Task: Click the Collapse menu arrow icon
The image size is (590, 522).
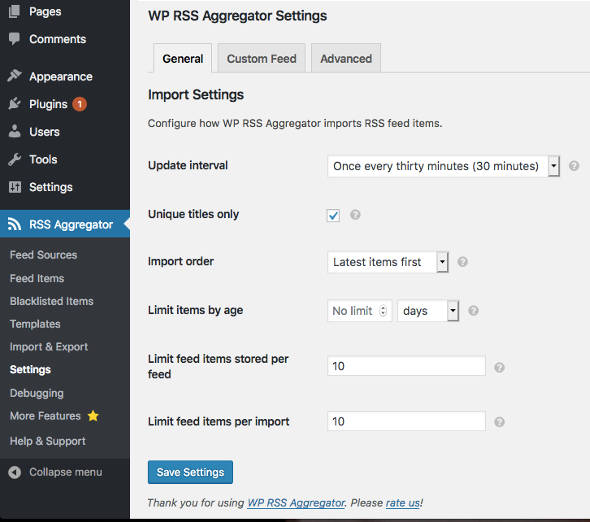Action: [15, 472]
